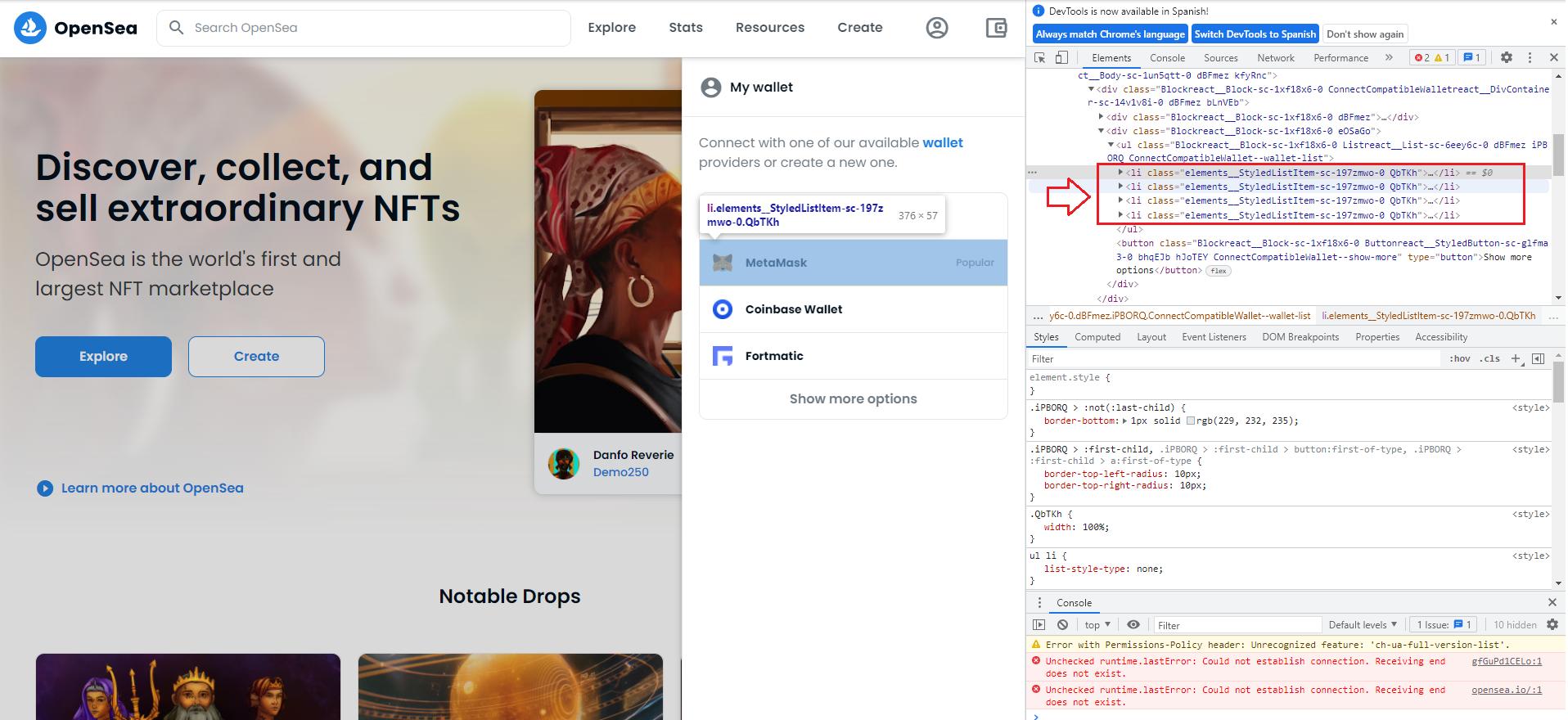The width and height of the screenshot is (1568, 720).
Task: Click the rgb(229, 232, 235) color swatch
Action: [x=1191, y=421]
